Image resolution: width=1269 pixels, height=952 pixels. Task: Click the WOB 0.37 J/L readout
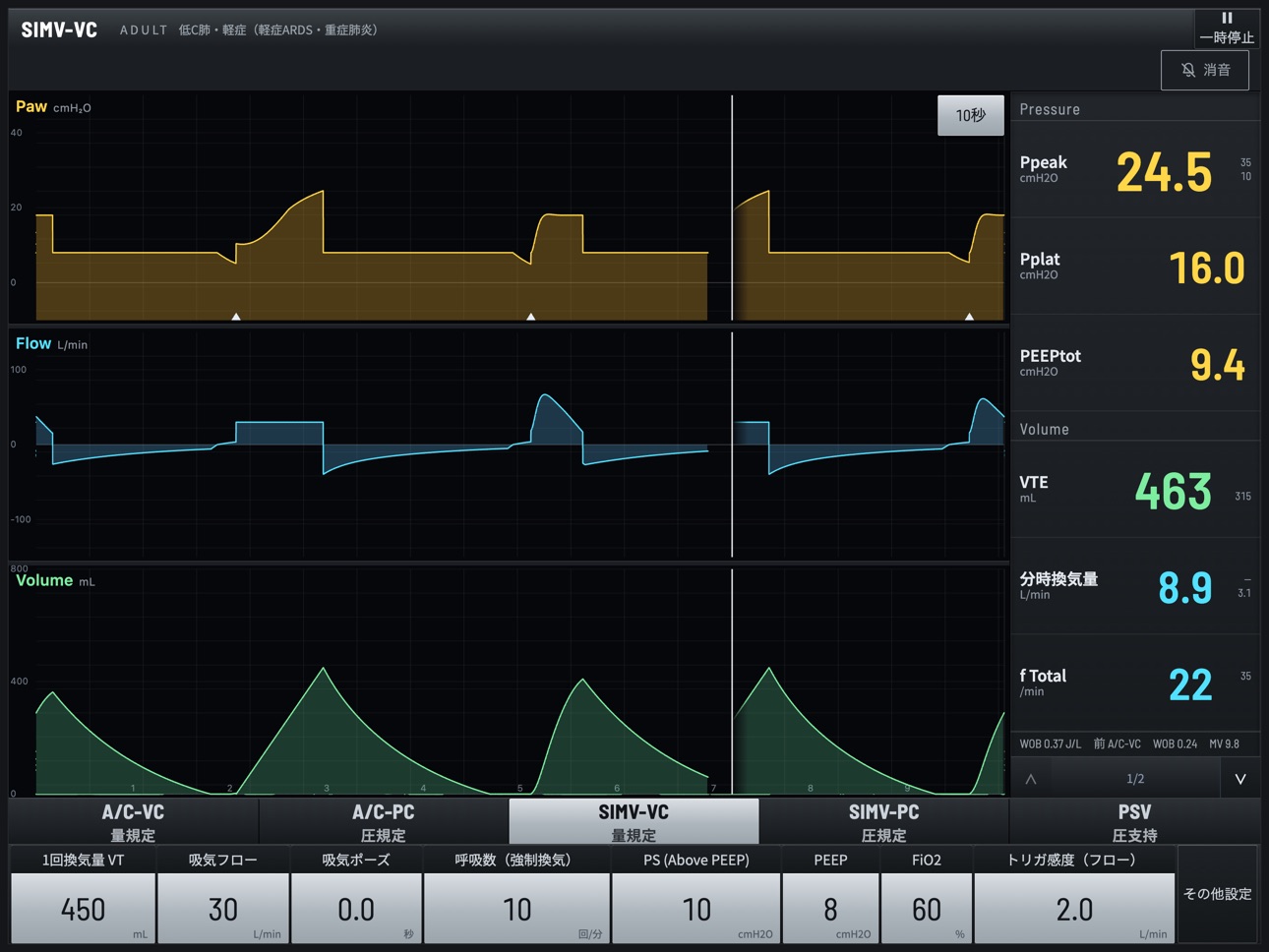point(1050,744)
